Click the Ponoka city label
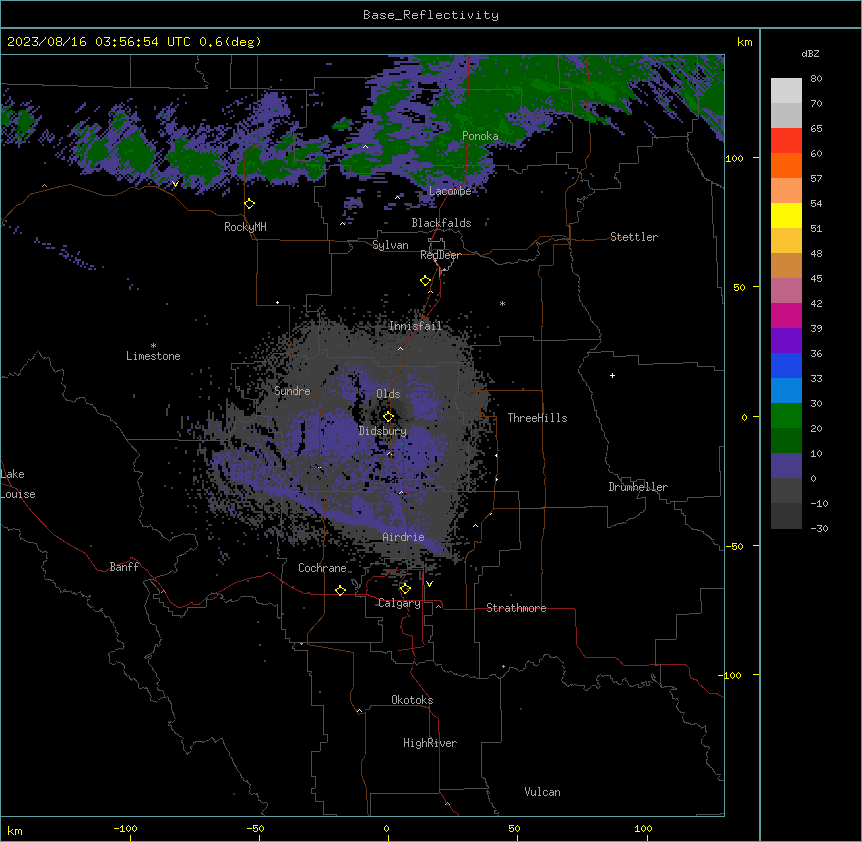The height and width of the screenshot is (842, 862). coord(480,136)
